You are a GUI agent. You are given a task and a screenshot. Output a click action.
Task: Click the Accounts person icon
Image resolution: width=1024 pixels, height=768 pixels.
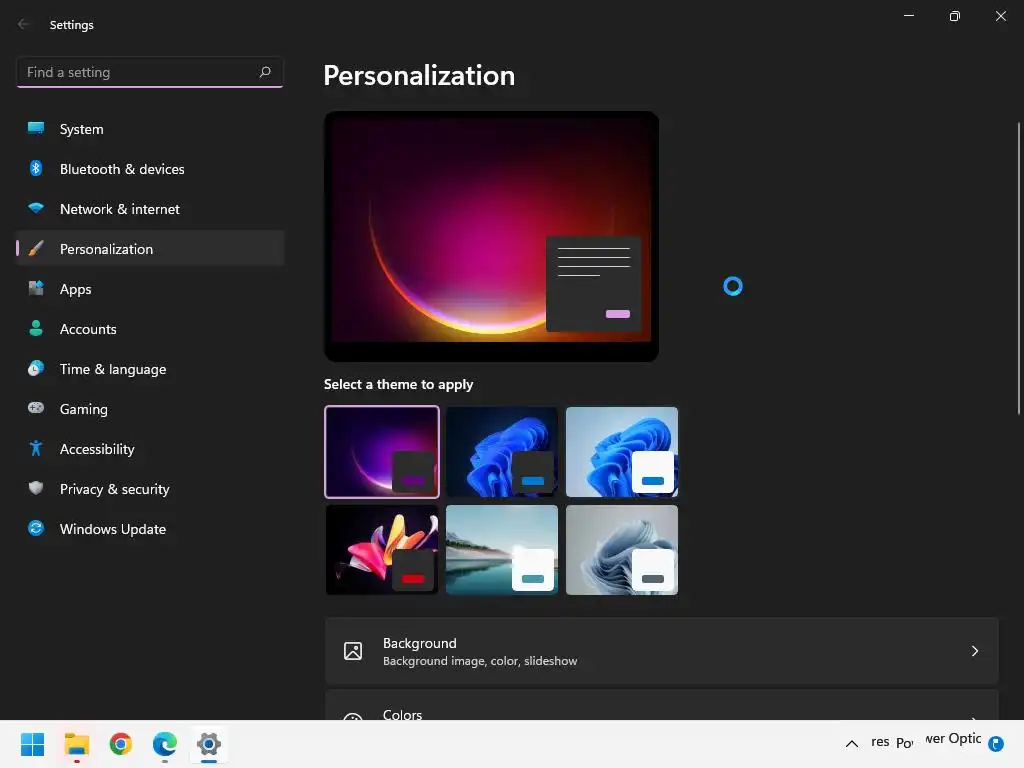point(36,328)
